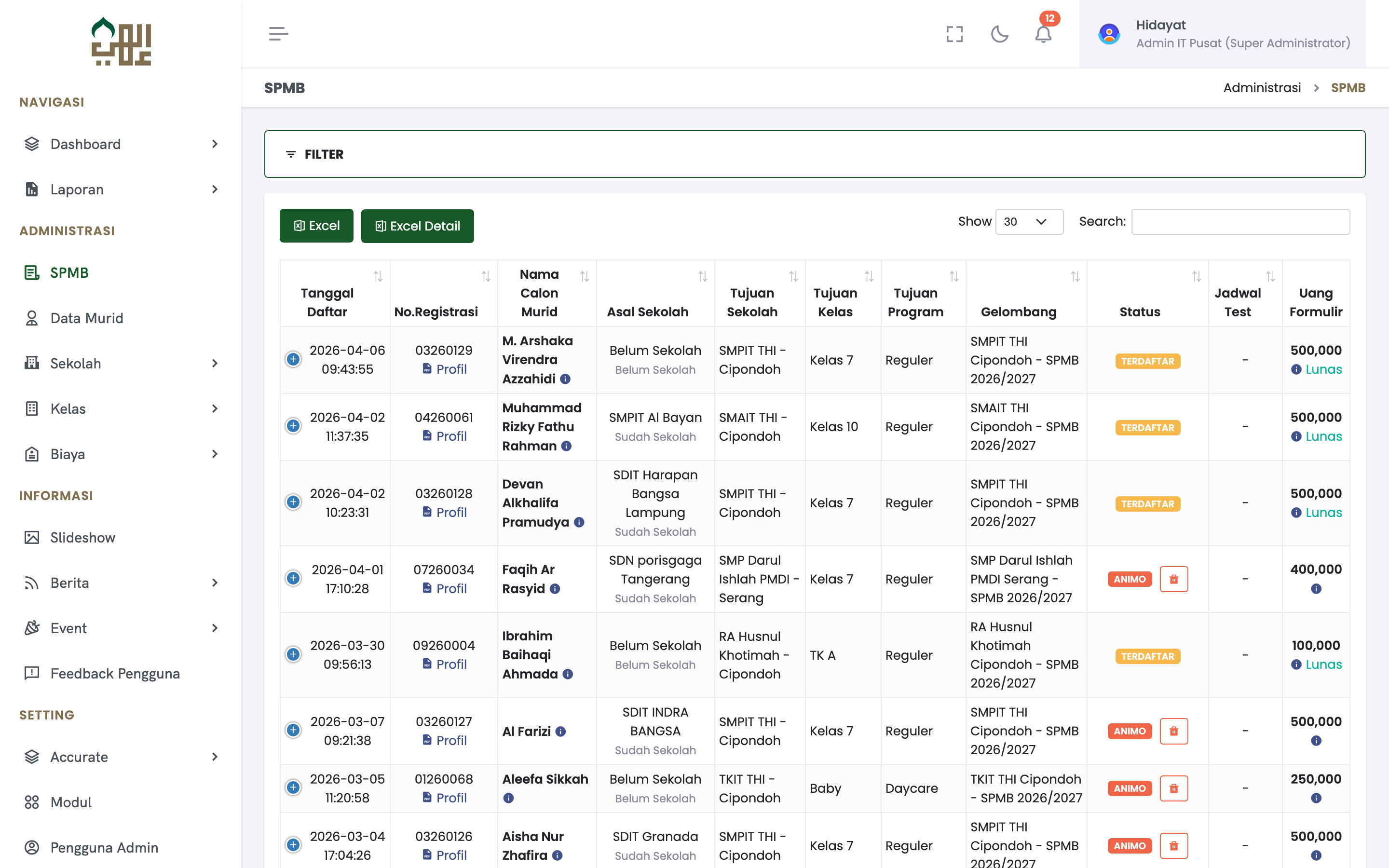Open the Berita menu
The height and width of the screenshot is (868, 1389).
click(x=121, y=583)
